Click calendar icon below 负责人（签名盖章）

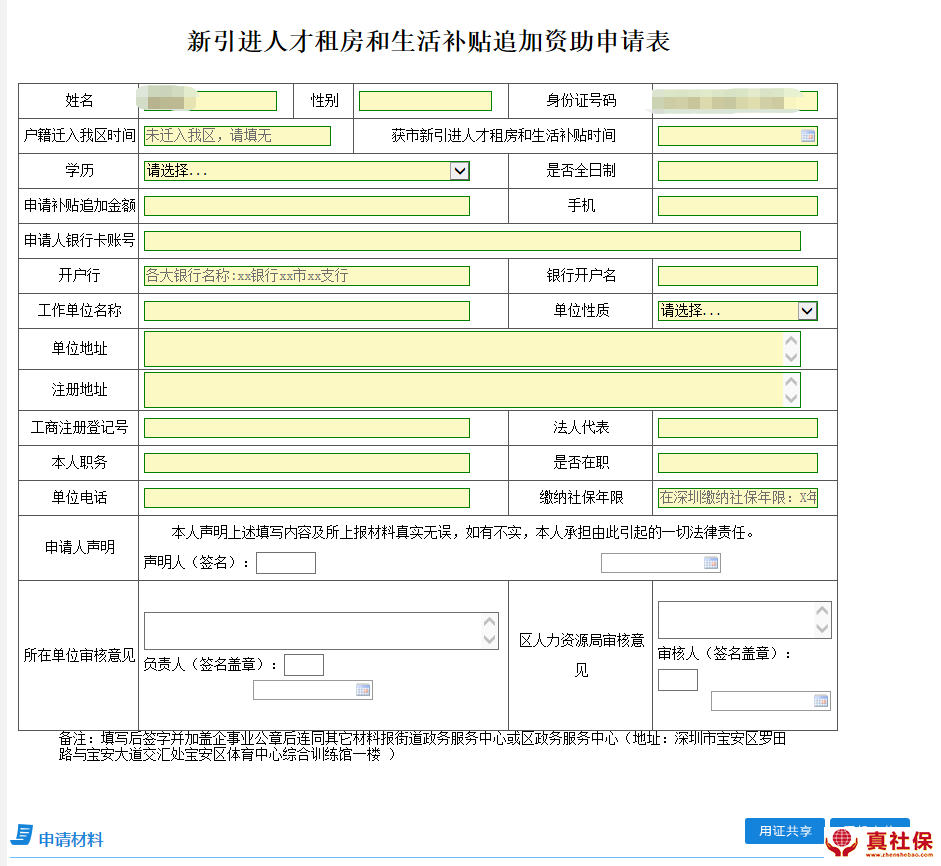[x=363, y=690]
